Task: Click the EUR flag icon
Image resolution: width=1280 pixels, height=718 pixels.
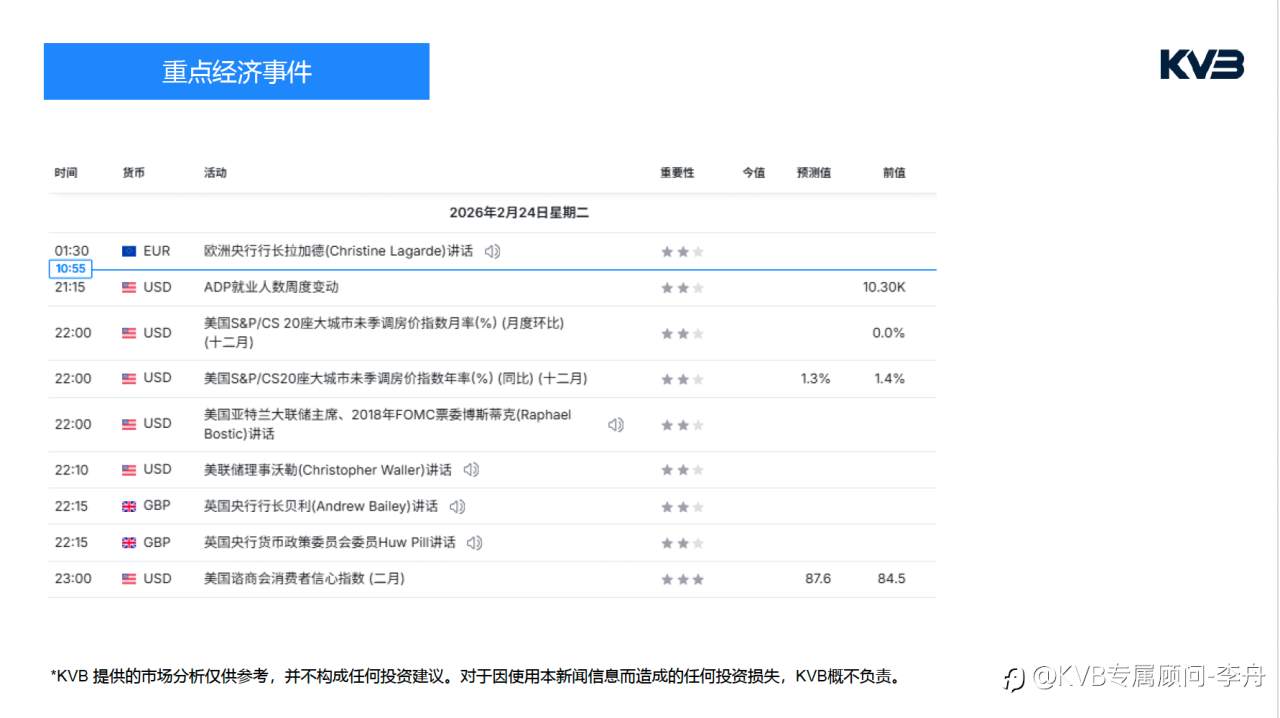Action: pyautogui.click(x=129, y=252)
